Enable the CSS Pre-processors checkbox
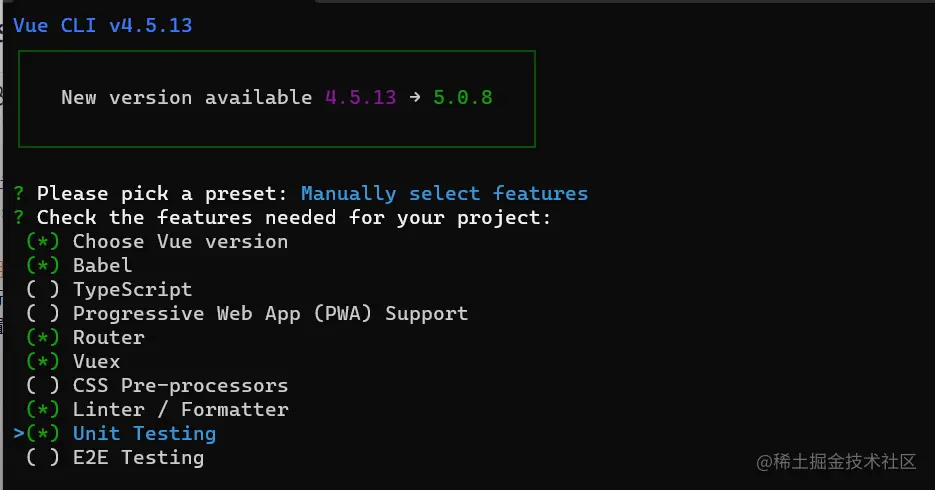The height and width of the screenshot is (490, 935). pos(43,386)
